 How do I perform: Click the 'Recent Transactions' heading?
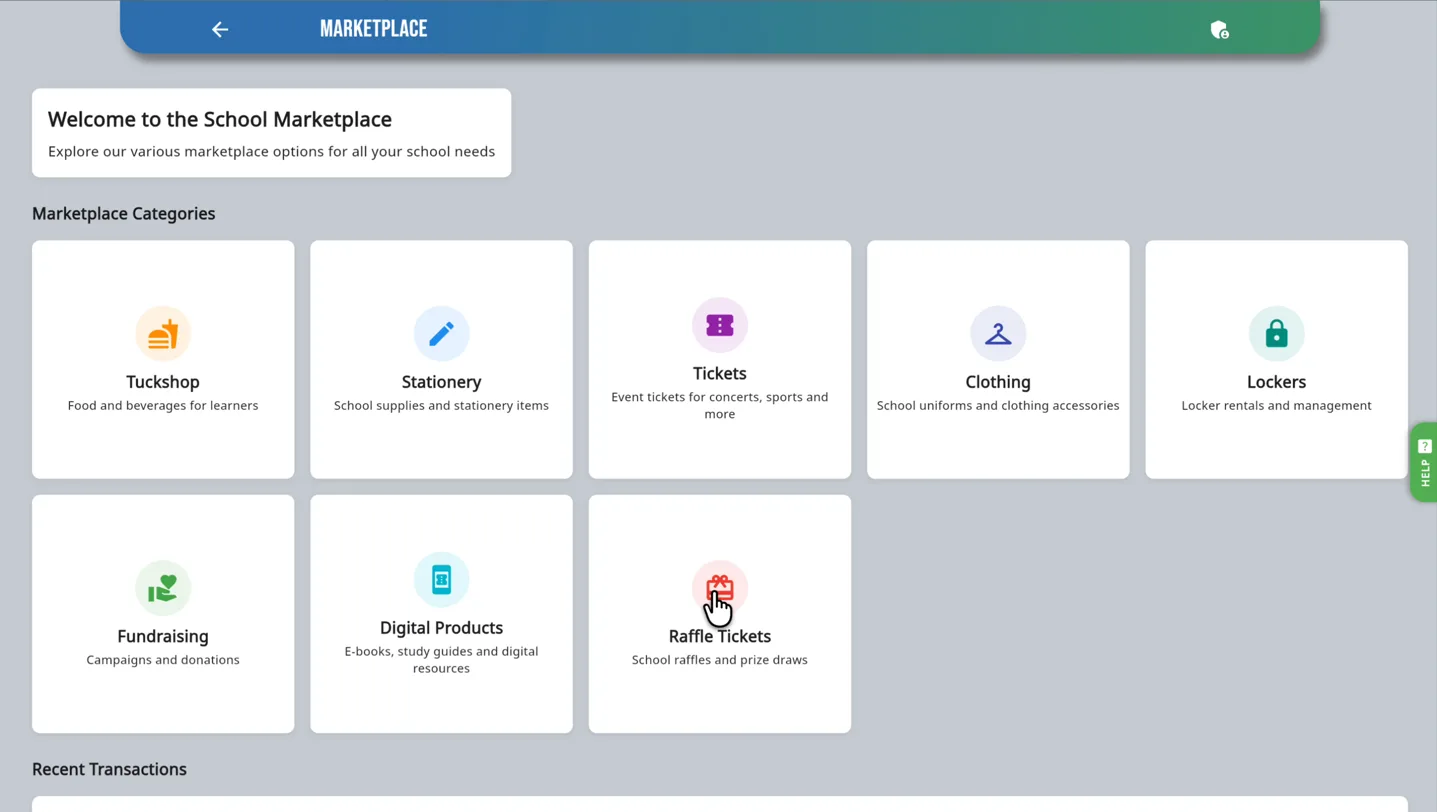[x=109, y=769]
